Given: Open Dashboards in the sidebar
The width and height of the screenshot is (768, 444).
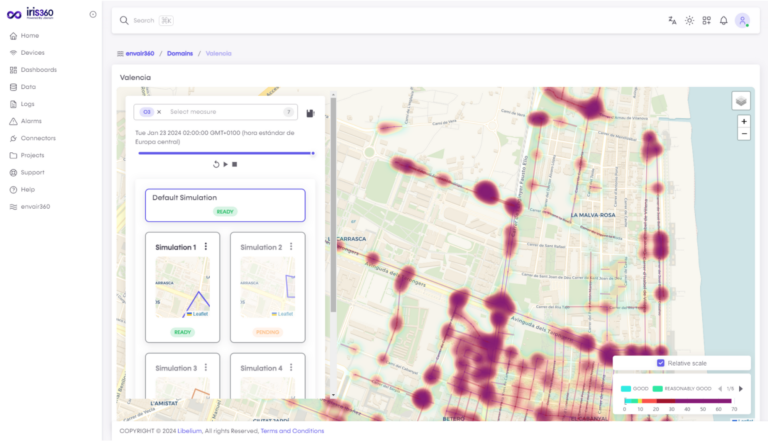Looking at the screenshot, I should tap(38, 70).
